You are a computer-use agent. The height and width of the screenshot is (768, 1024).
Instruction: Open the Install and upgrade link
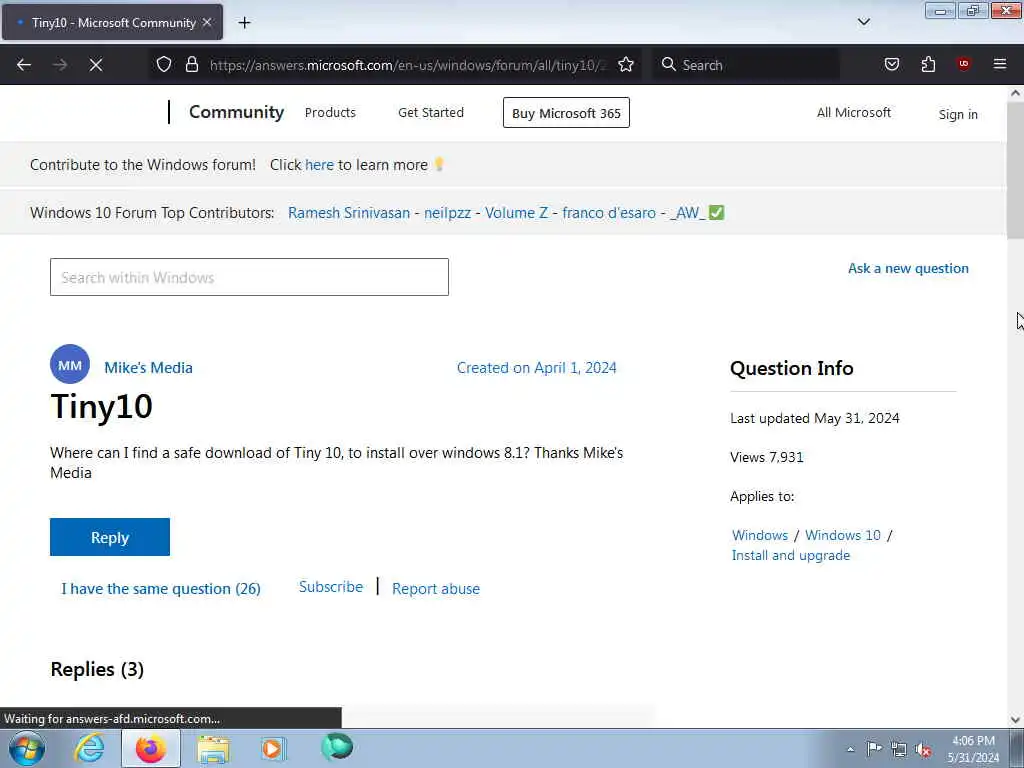tap(791, 555)
